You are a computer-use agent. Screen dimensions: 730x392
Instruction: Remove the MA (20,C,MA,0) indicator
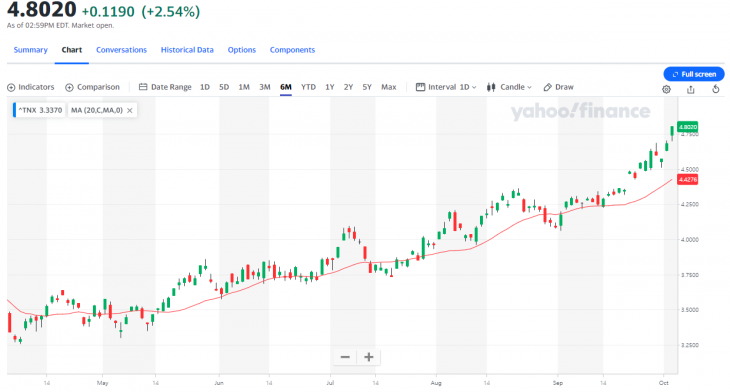tap(130, 110)
